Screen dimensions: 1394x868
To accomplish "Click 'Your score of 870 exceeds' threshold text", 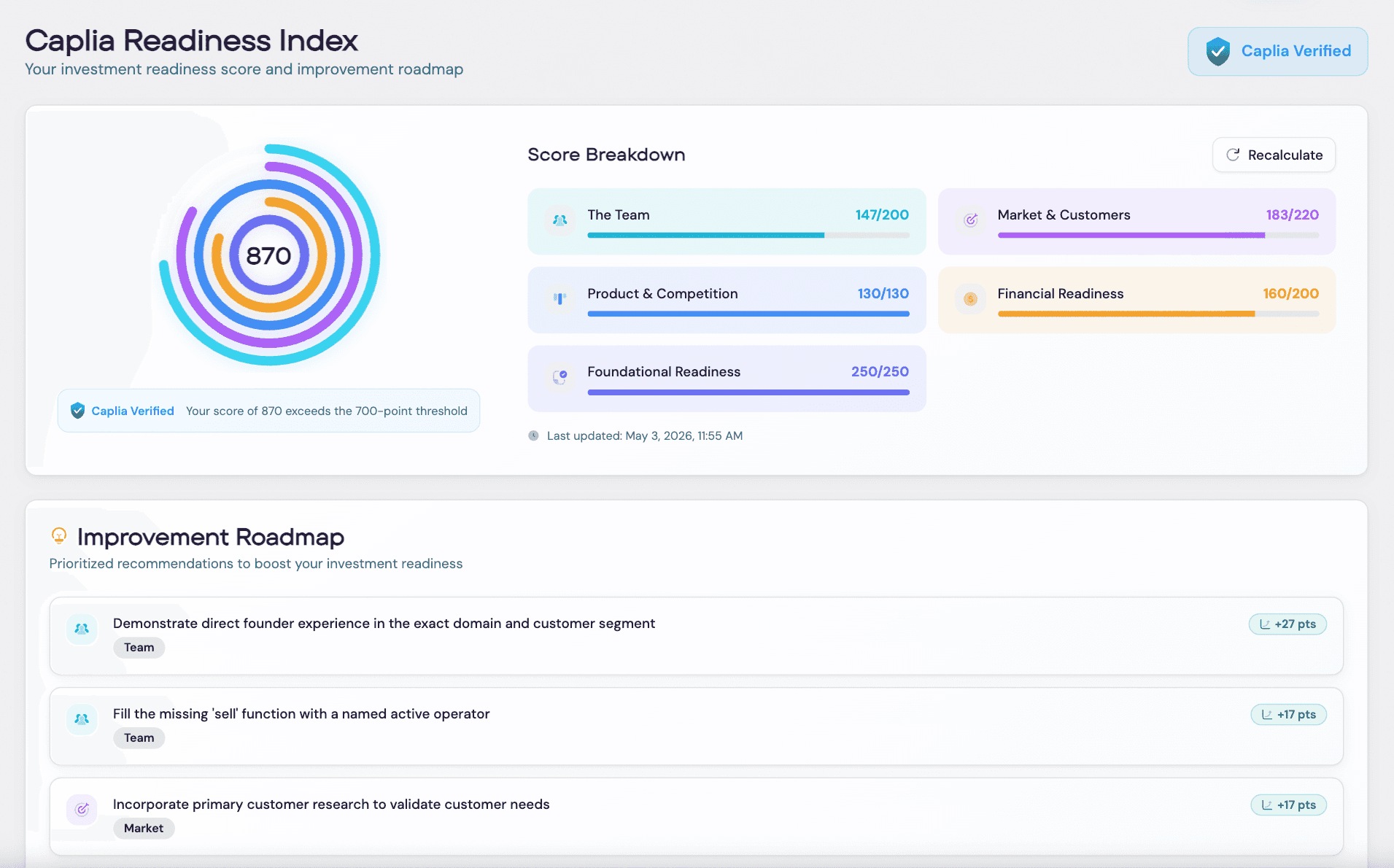I will click(327, 411).
